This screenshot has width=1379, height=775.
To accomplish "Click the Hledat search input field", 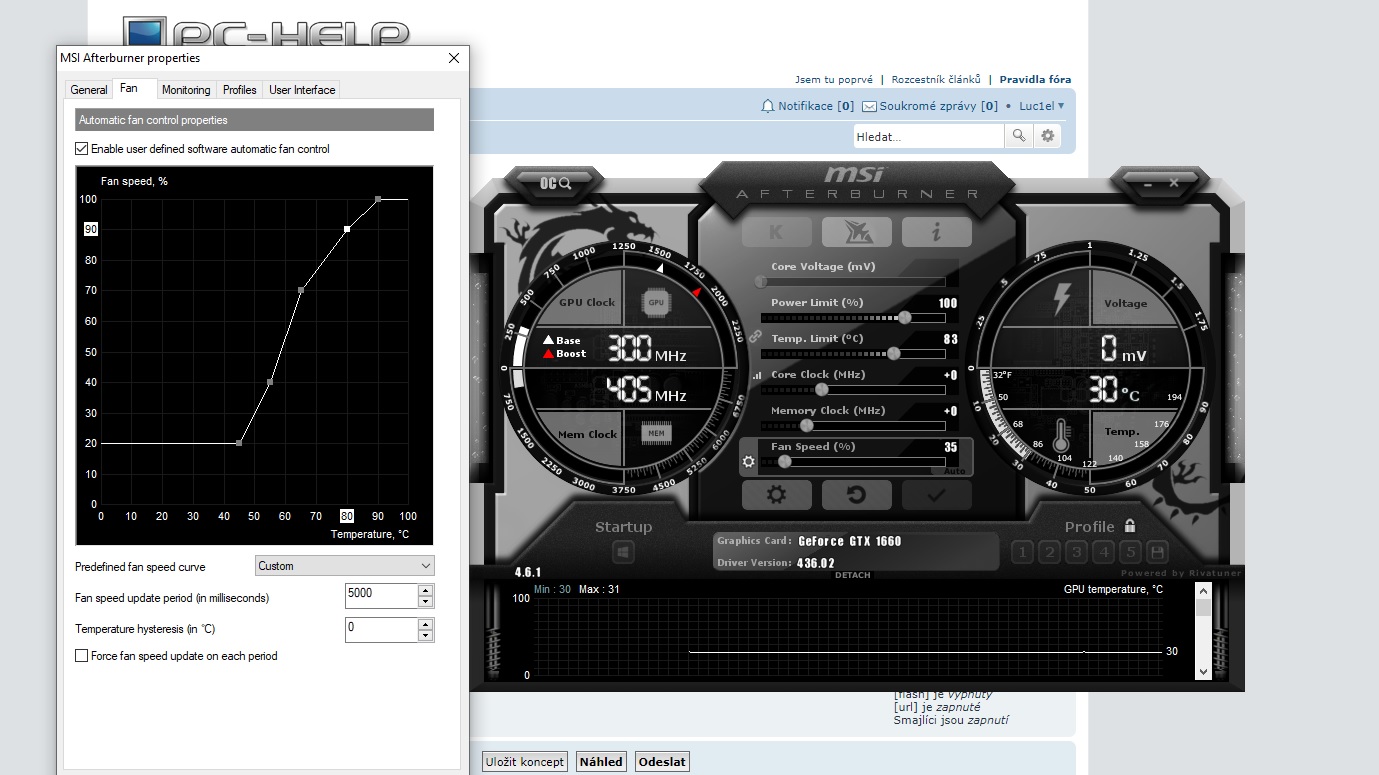I will click(928, 136).
